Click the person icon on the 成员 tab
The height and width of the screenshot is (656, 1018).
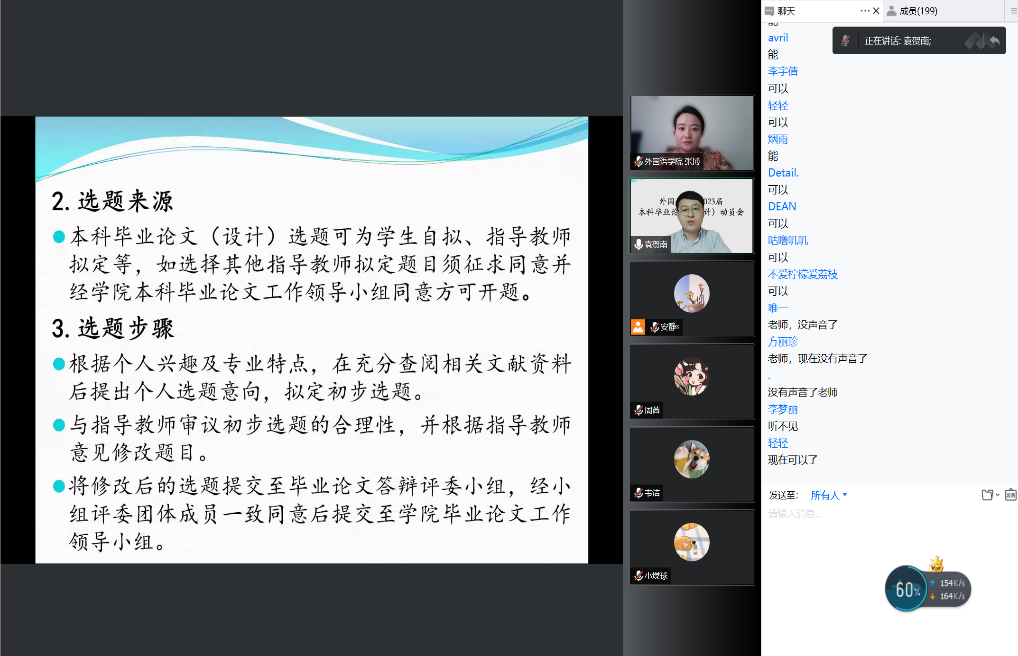891,10
